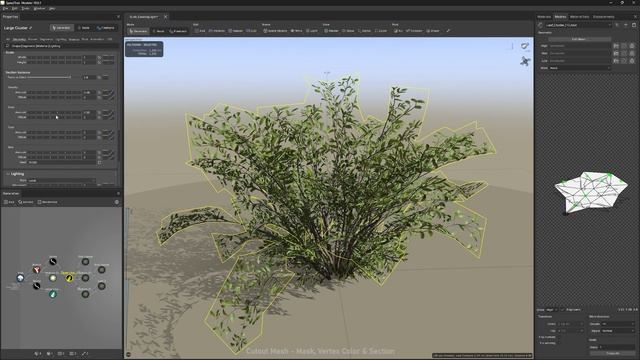Image resolution: width=640 pixels, height=360 pixels.
Task: Click the wrench icon in viewport toolbar
Action: click(448, 31)
